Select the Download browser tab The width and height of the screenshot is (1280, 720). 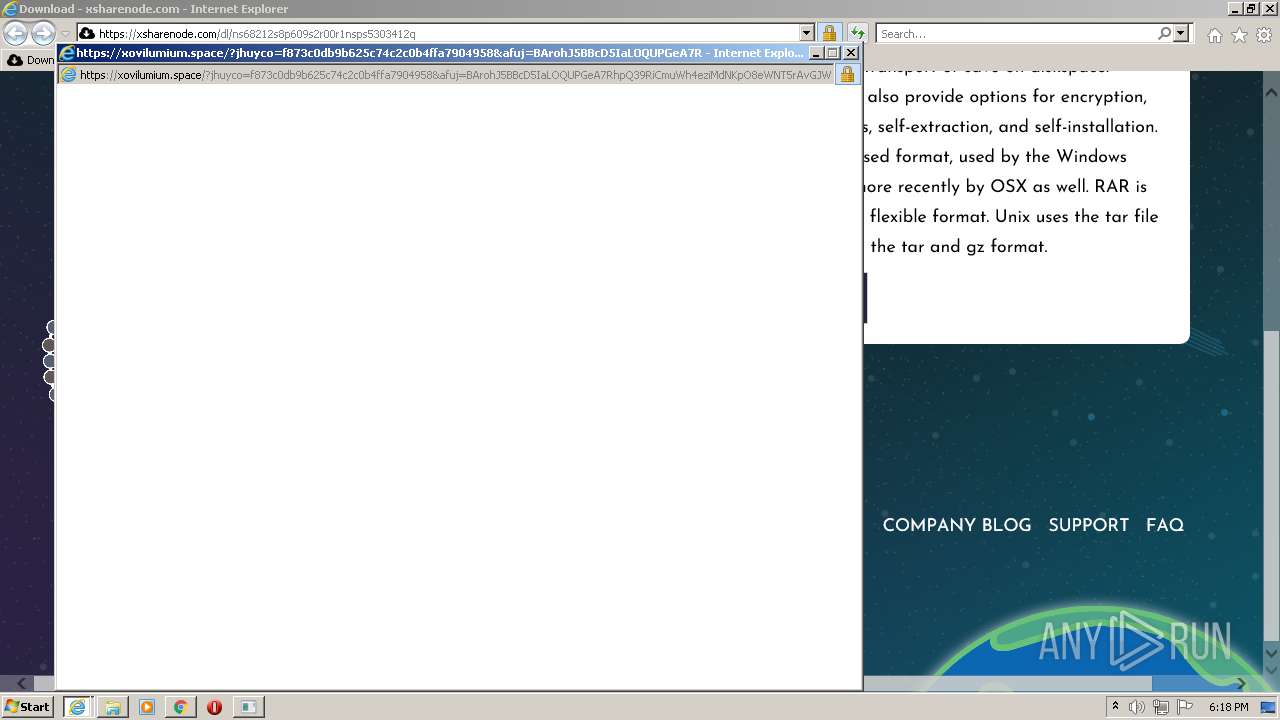(30, 60)
